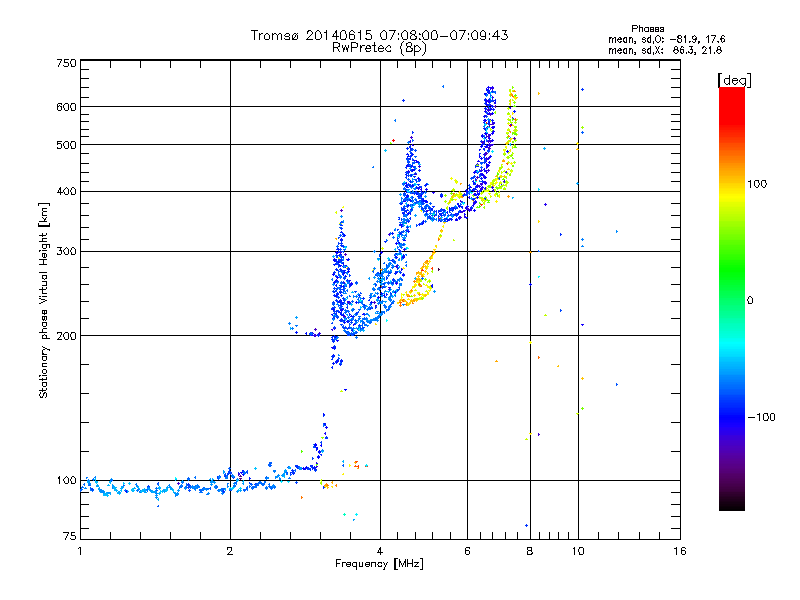The image size is (800, 600).
Task: Click the x-axis tick label '1'
Action: 80,551
